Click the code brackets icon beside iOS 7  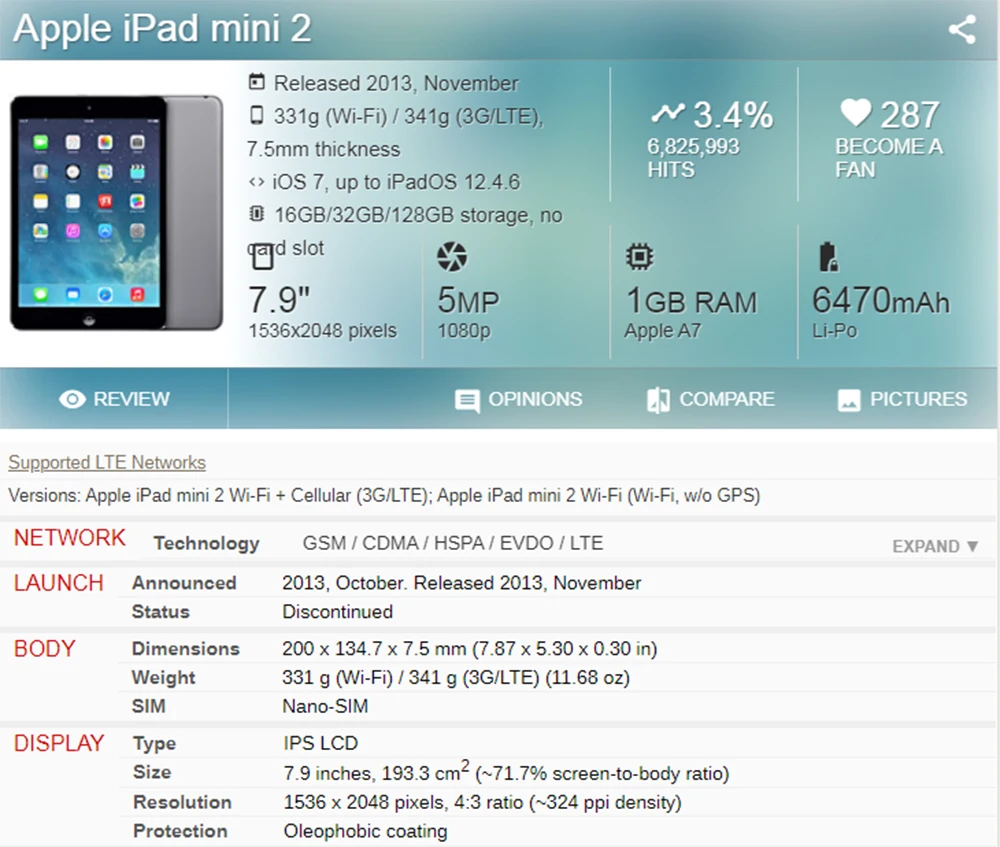256,182
